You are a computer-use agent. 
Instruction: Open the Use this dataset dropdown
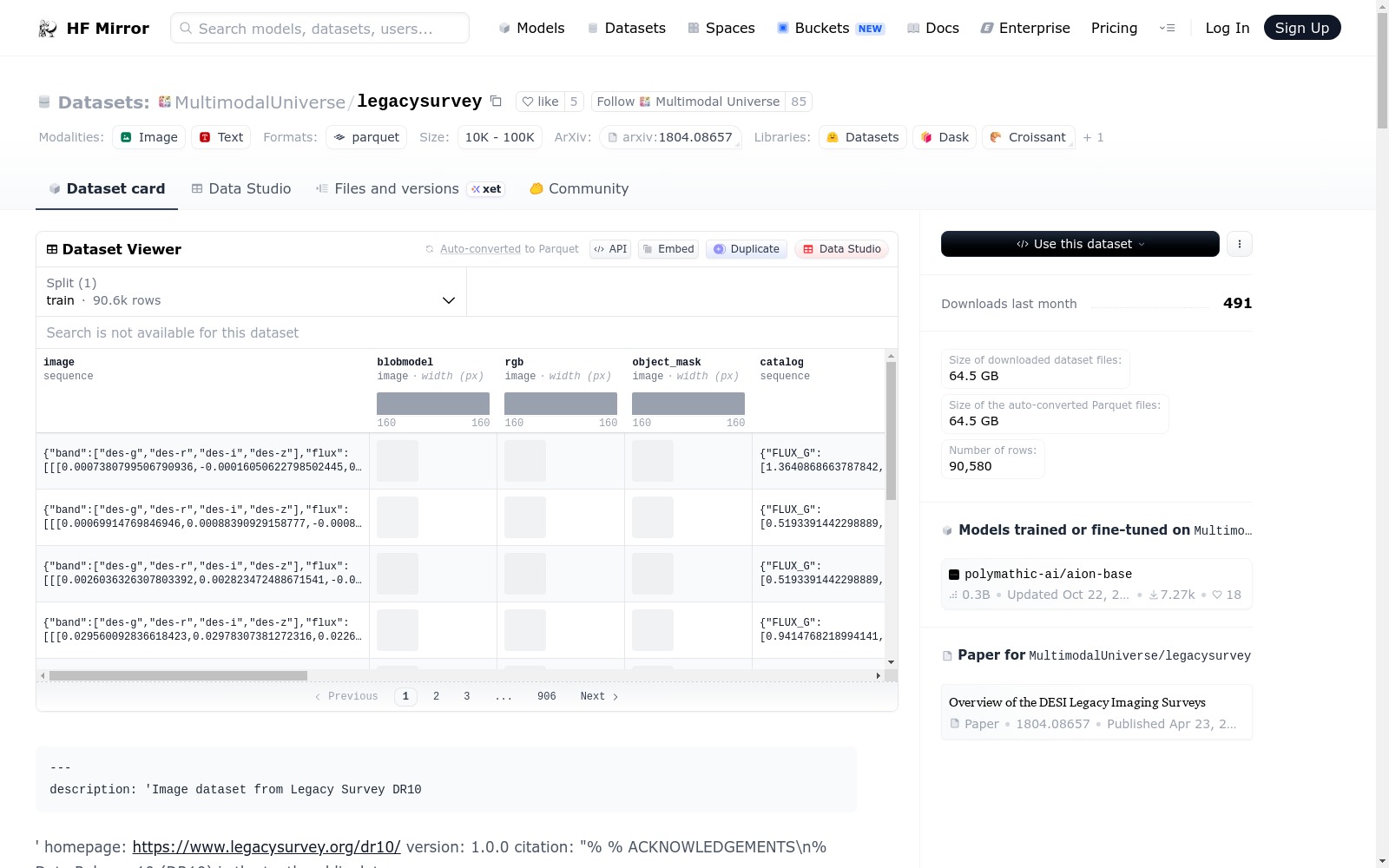(x=1080, y=244)
